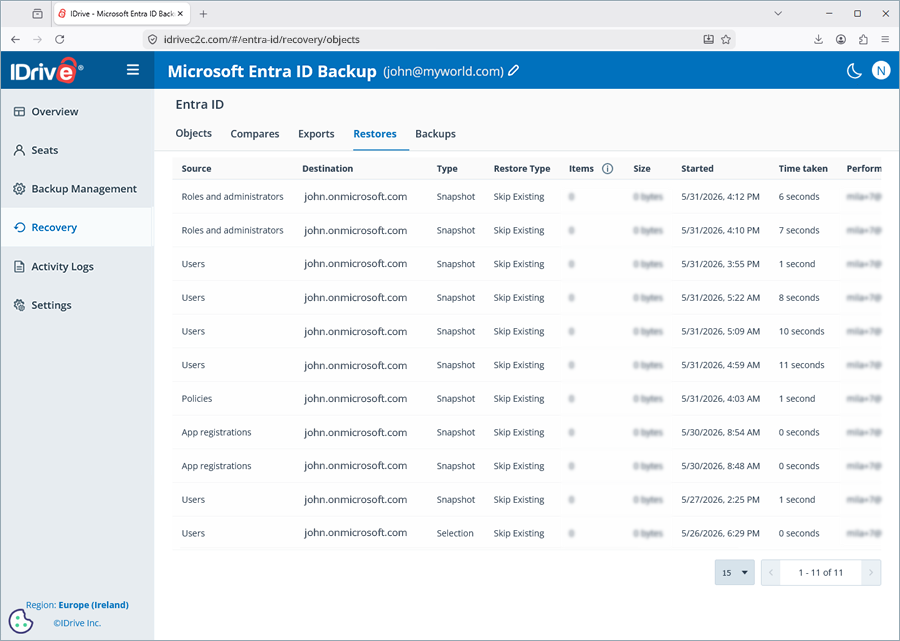Open browser extensions icon
This screenshot has height=641, width=900.
(863, 40)
